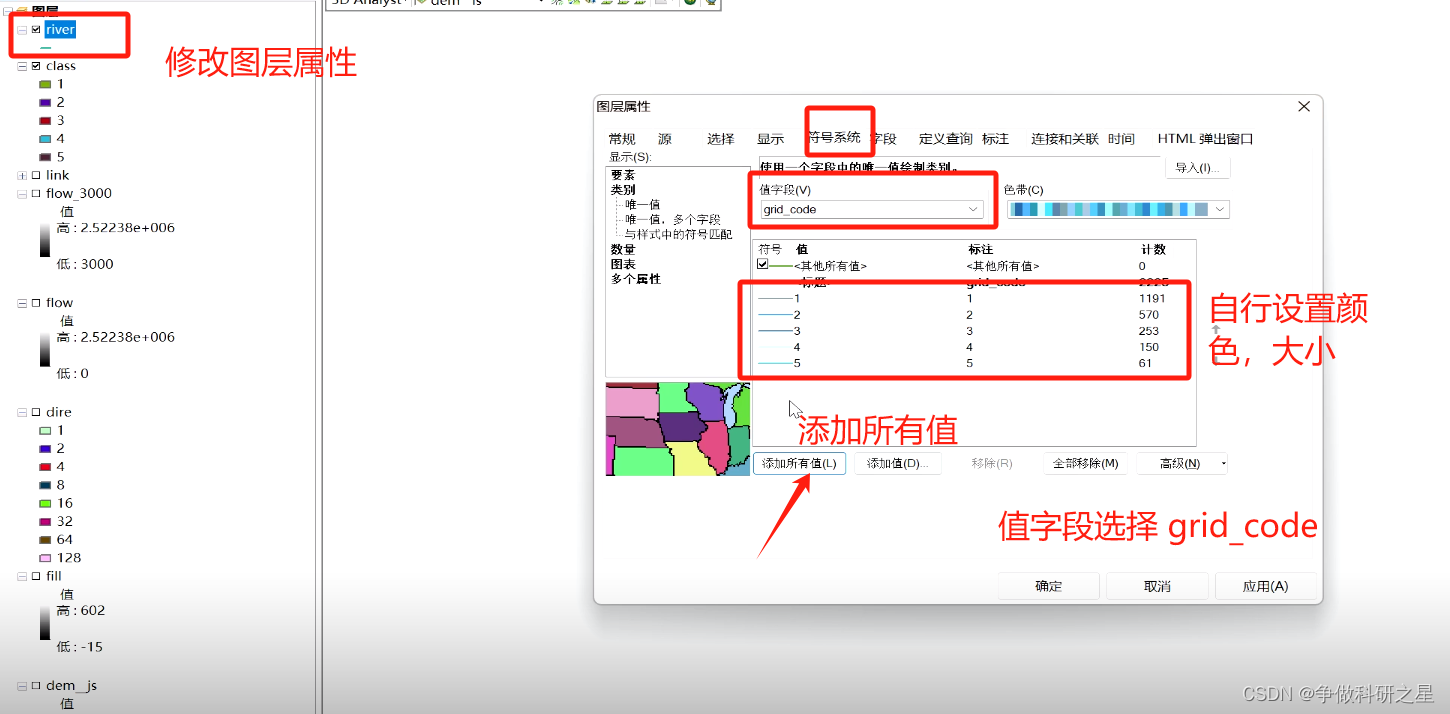Click the line symbol for value 5
Screen dimensions: 1450x714
tap(775, 363)
